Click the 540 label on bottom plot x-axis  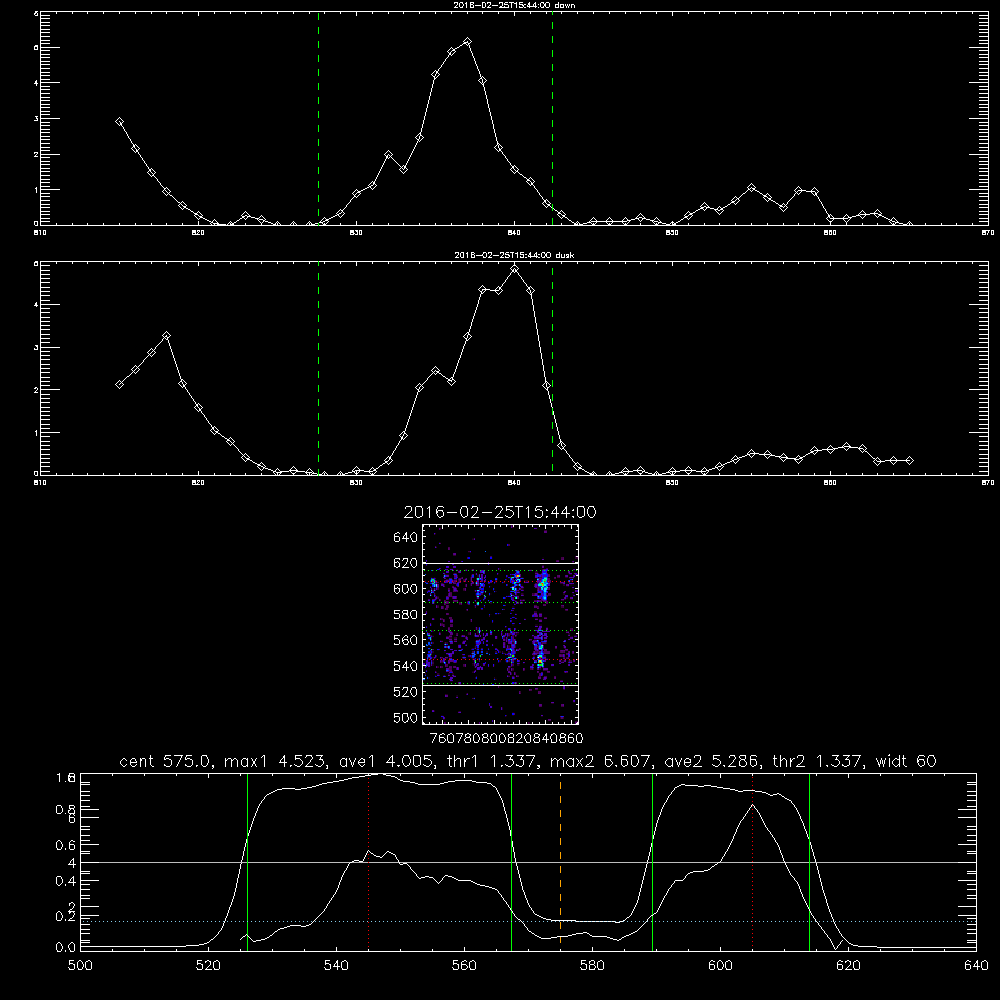[x=336, y=965]
